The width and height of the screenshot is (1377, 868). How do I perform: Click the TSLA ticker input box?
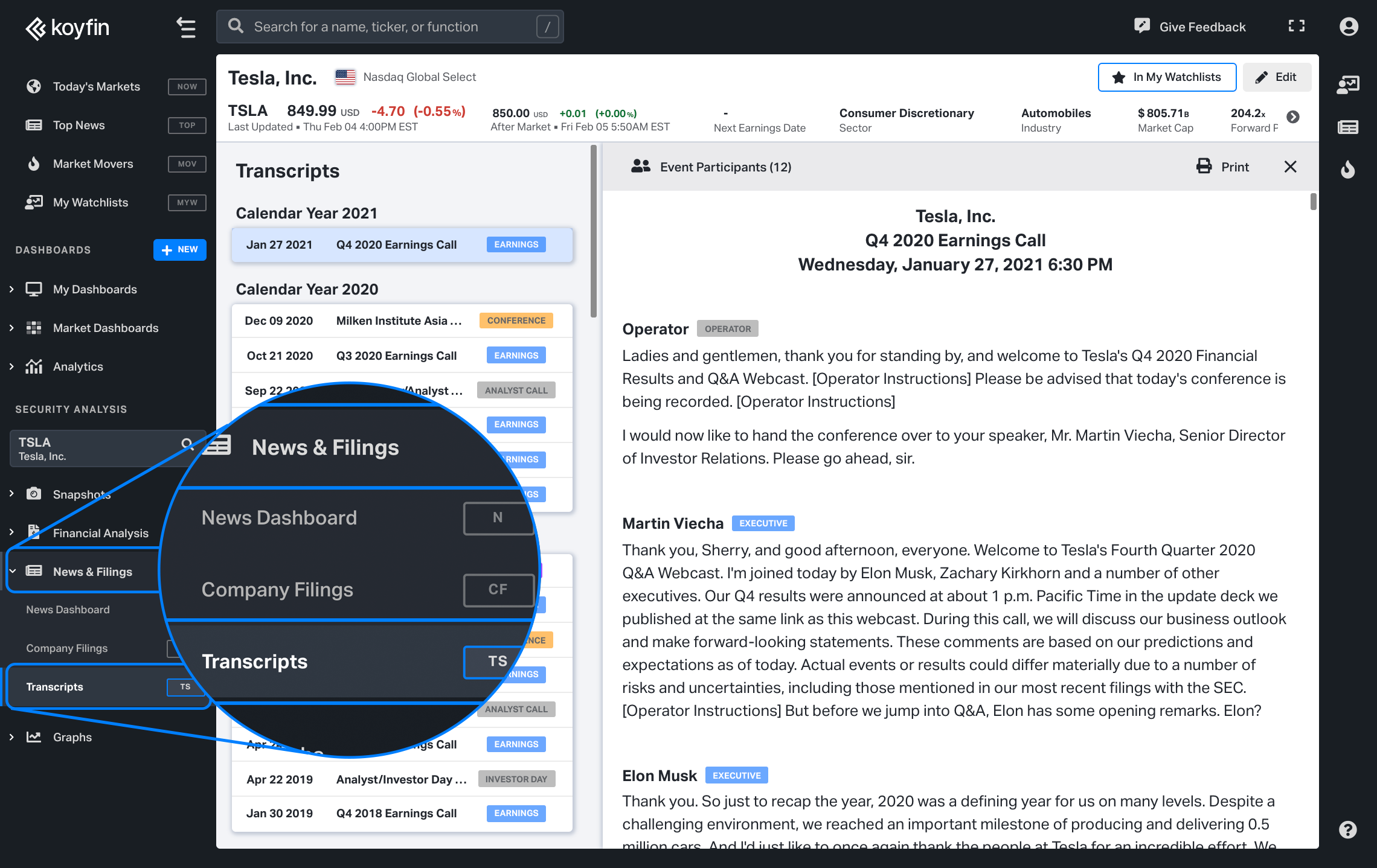click(x=108, y=448)
